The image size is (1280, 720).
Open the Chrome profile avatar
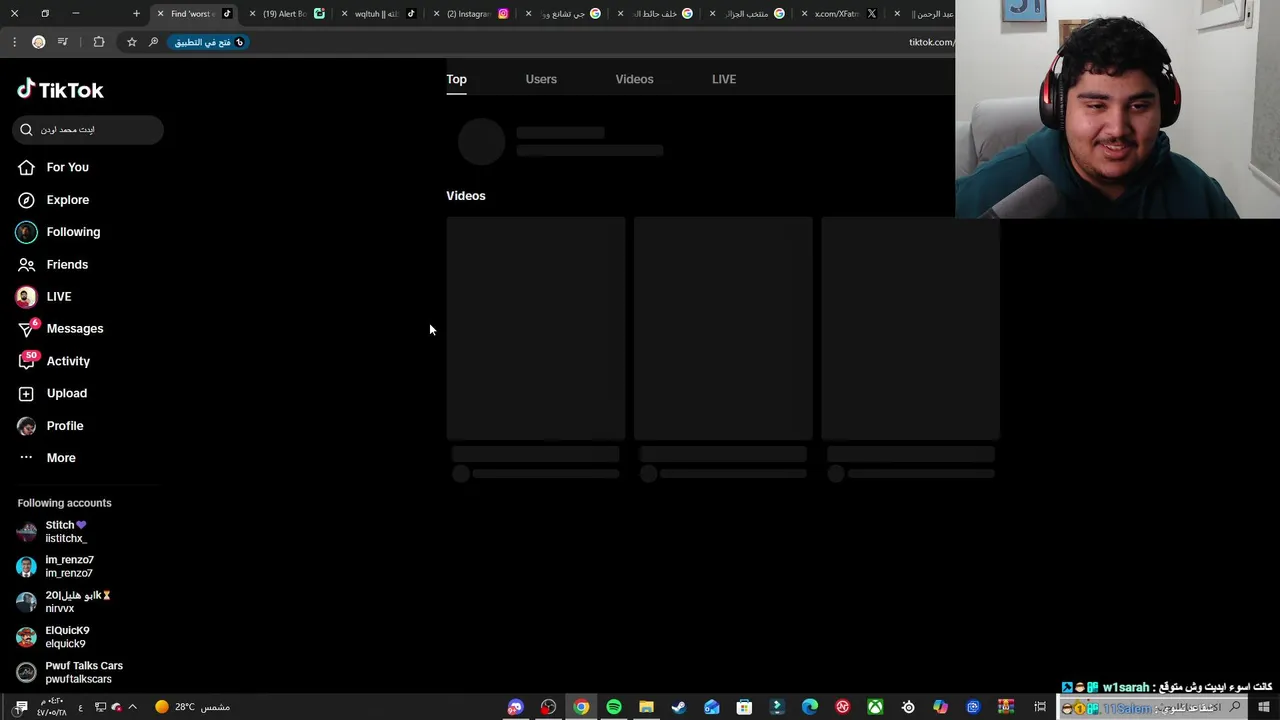tap(38, 42)
